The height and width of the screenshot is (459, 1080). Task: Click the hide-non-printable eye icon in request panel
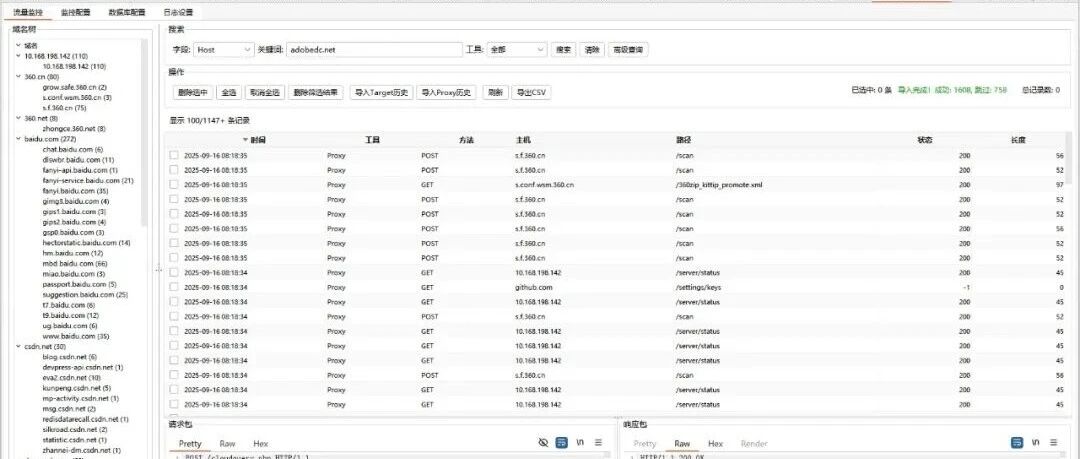tap(543, 442)
